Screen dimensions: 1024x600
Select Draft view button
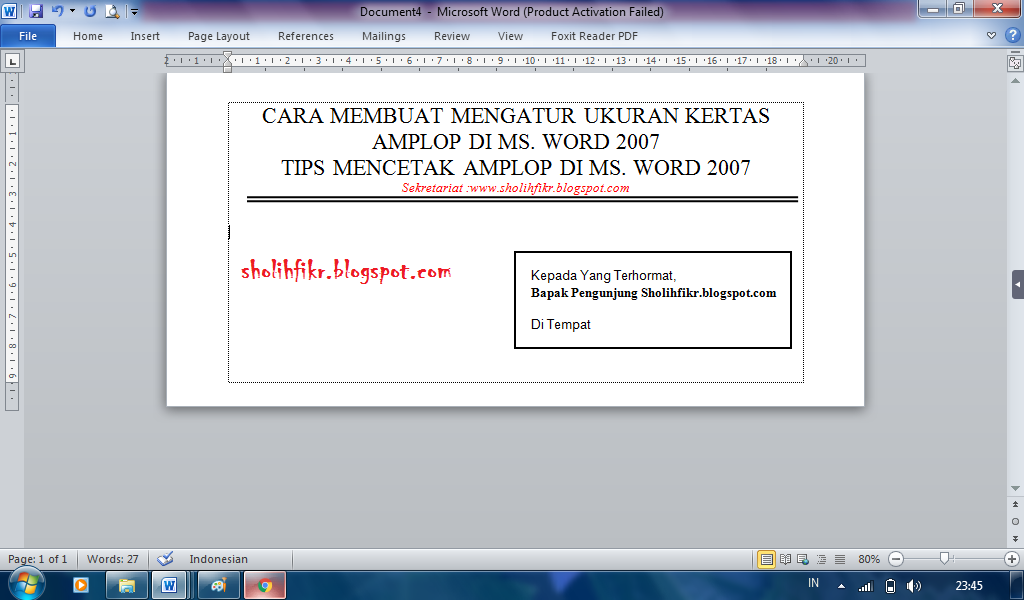(840, 559)
